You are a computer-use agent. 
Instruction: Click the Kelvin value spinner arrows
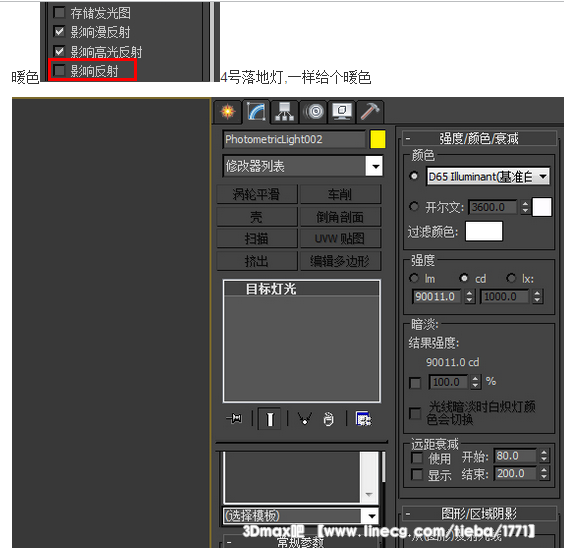pyautogui.click(x=525, y=207)
